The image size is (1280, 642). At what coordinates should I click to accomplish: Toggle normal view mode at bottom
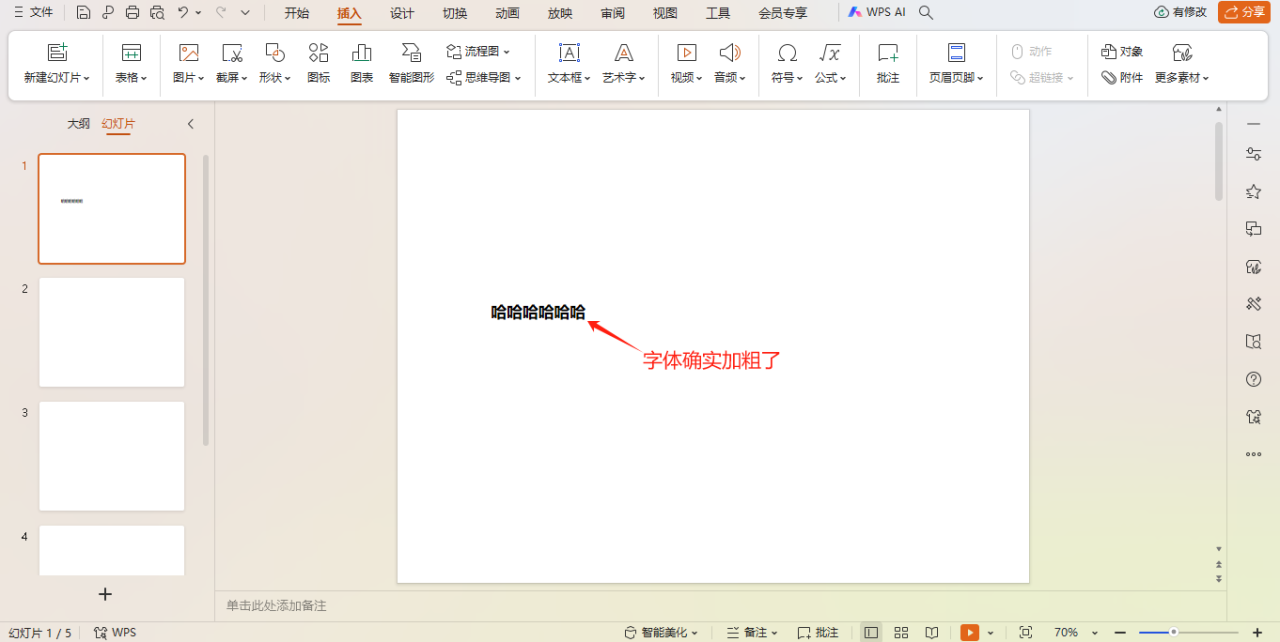(870, 632)
